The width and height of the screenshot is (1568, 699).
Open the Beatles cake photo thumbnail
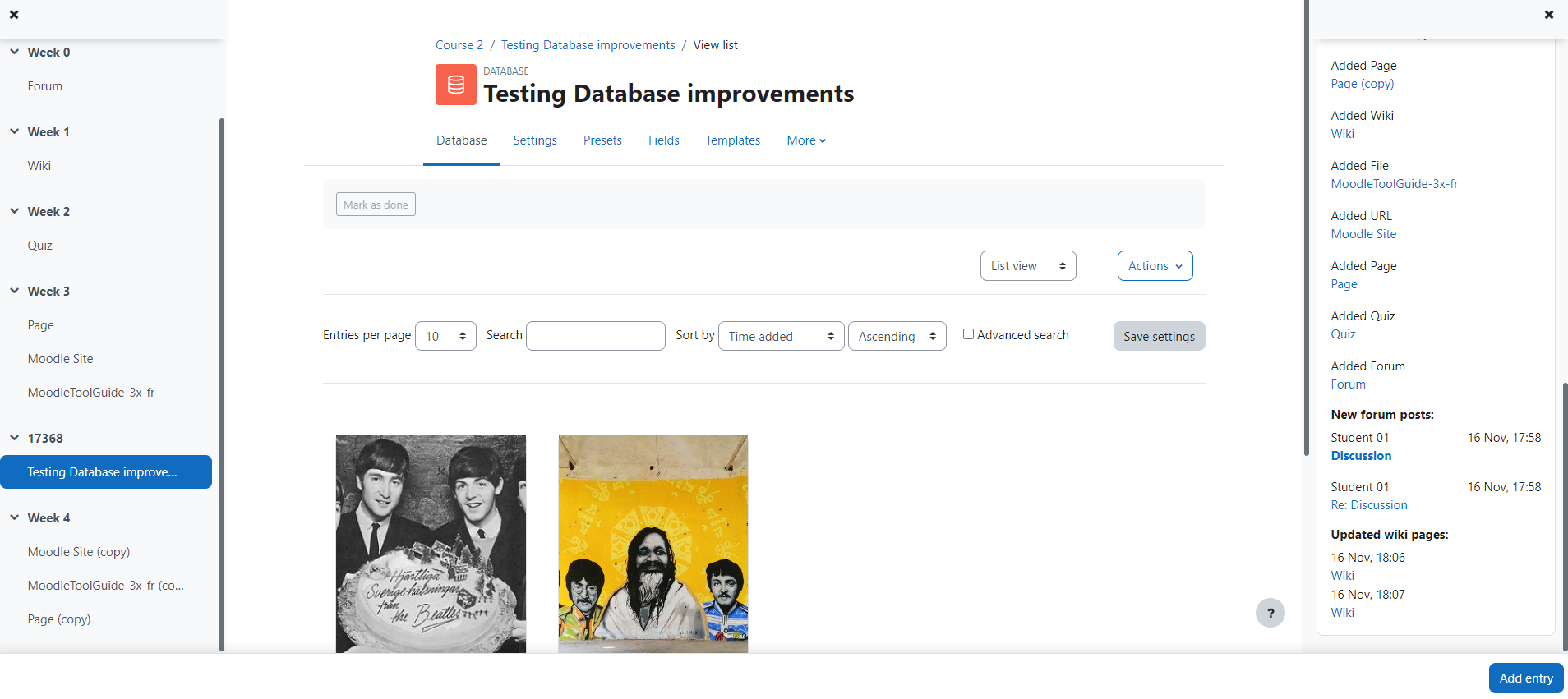point(431,544)
